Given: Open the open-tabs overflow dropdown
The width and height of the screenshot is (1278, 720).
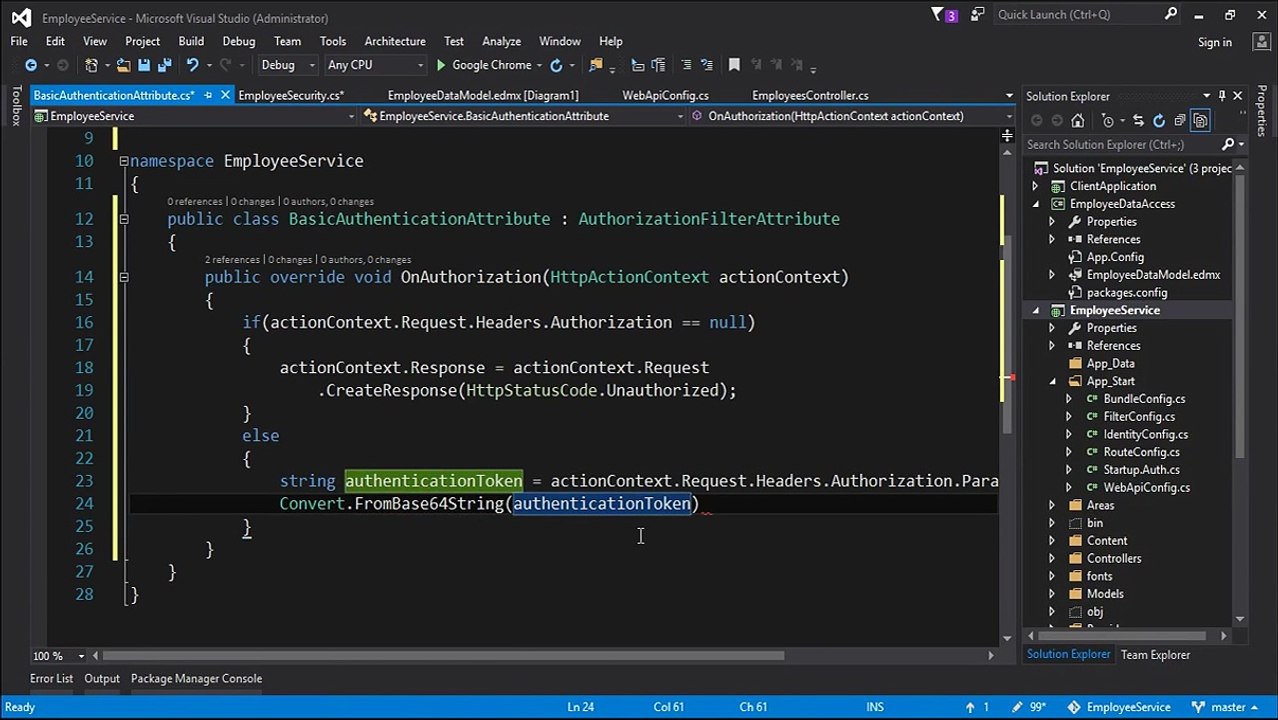Looking at the screenshot, I should click(x=1009, y=96).
